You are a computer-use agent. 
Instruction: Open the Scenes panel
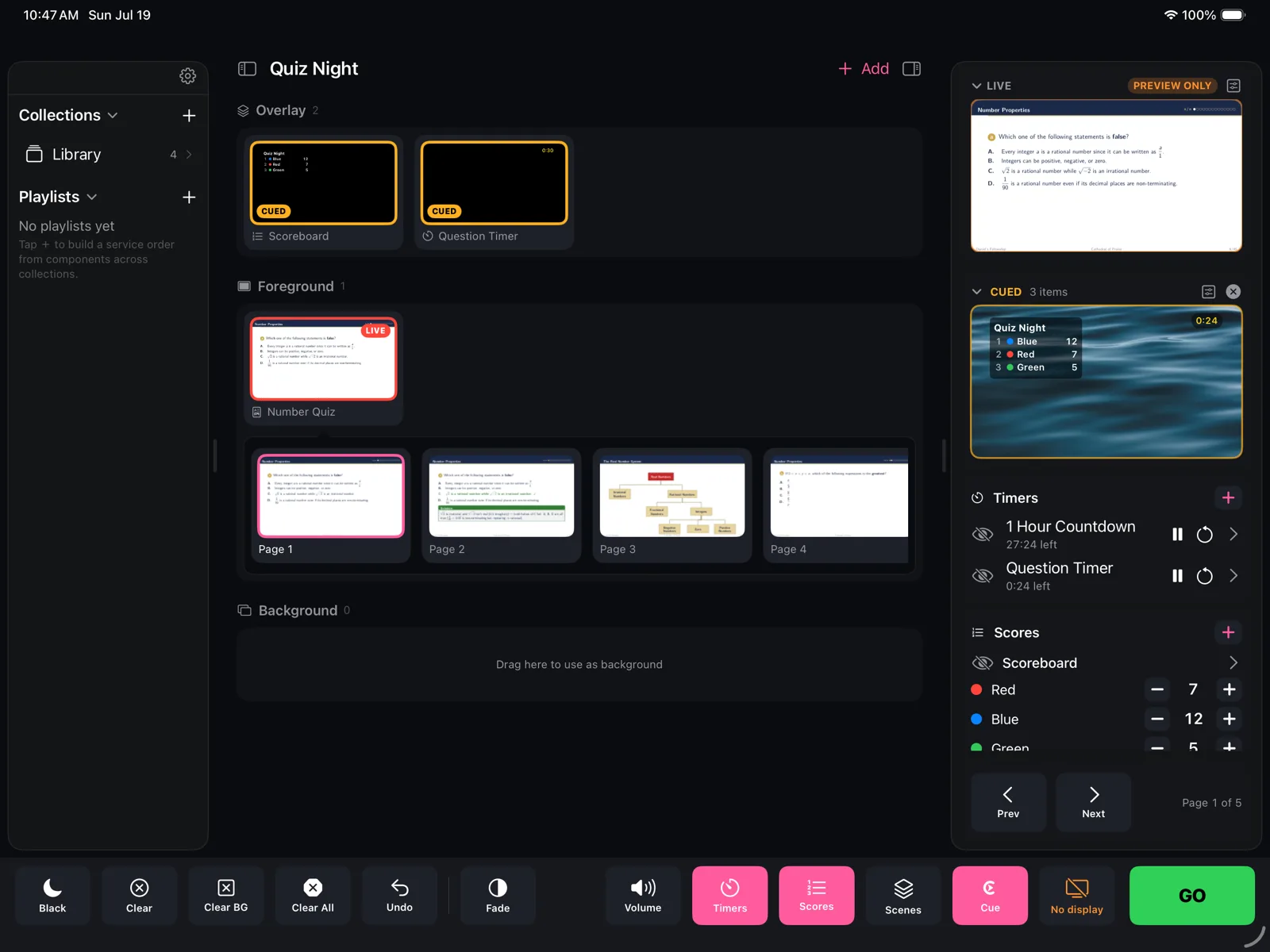coord(903,896)
